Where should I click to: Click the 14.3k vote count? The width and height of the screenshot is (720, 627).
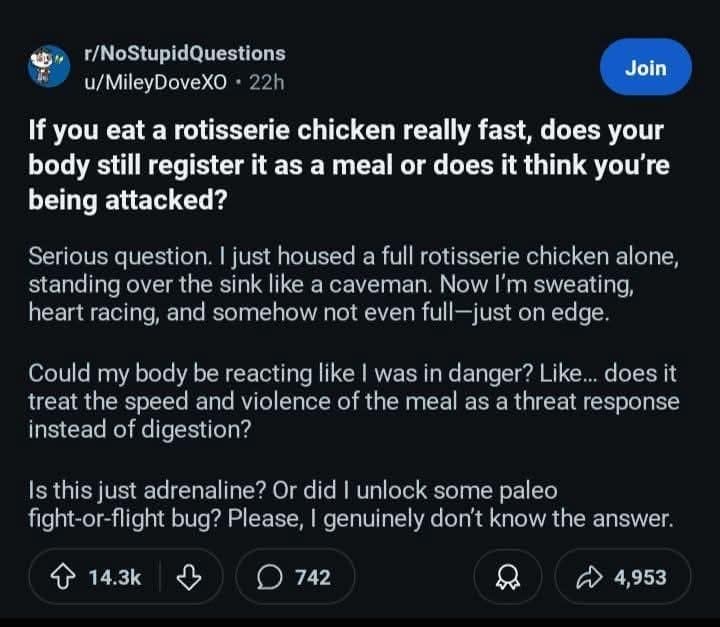pyautogui.click(x=115, y=576)
